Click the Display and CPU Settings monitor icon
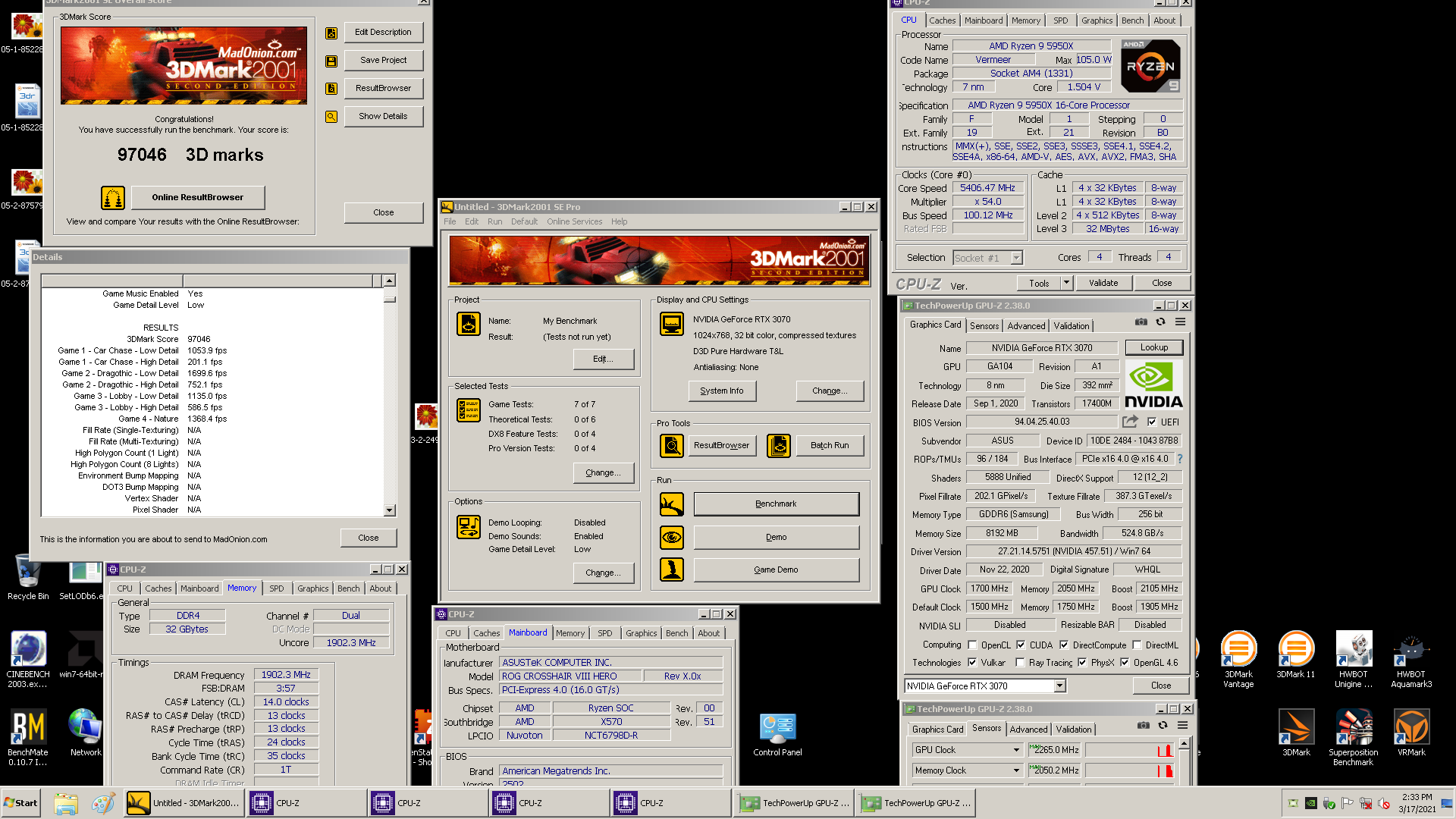Viewport: 1456px width, 819px height. (671, 324)
